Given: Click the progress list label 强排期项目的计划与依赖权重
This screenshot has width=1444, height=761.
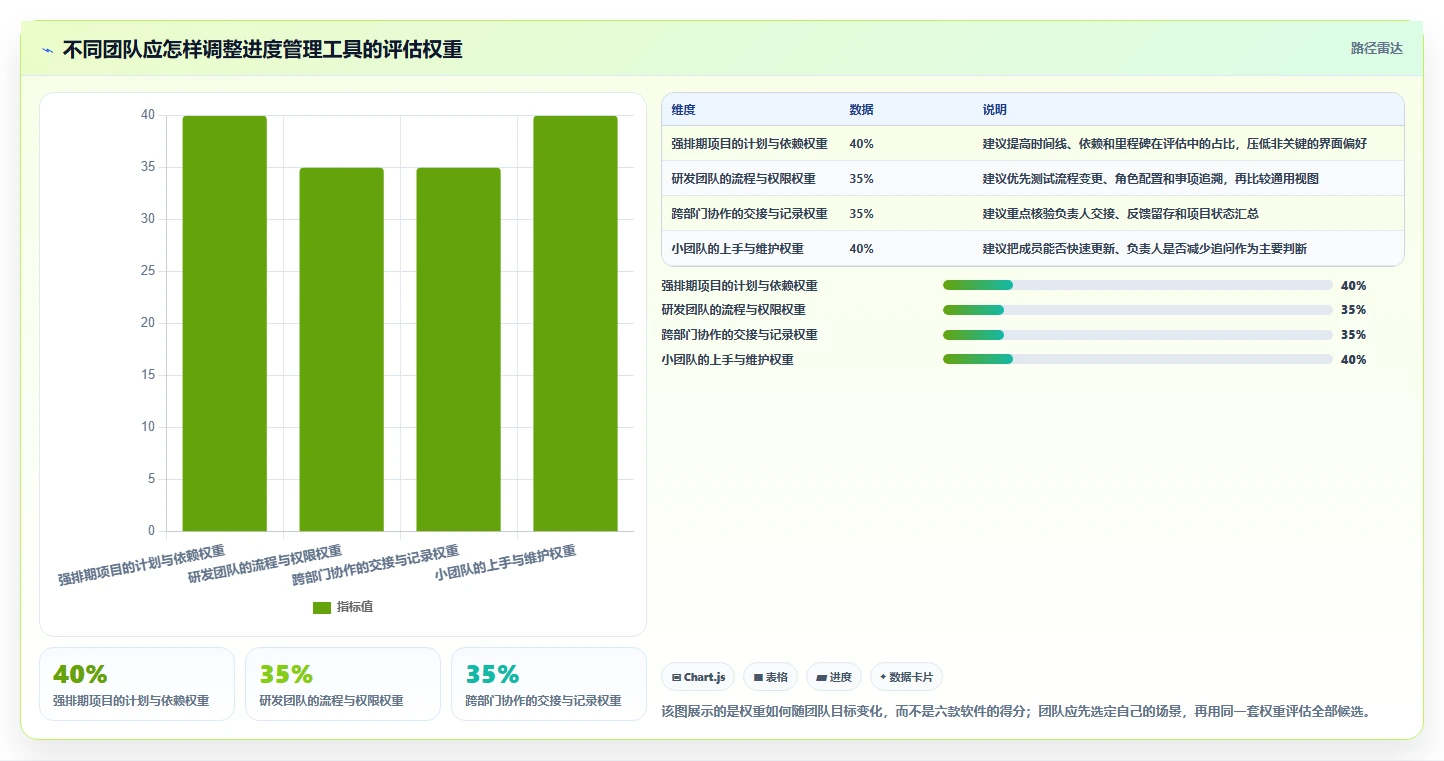Looking at the screenshot, I should [739, 285].
